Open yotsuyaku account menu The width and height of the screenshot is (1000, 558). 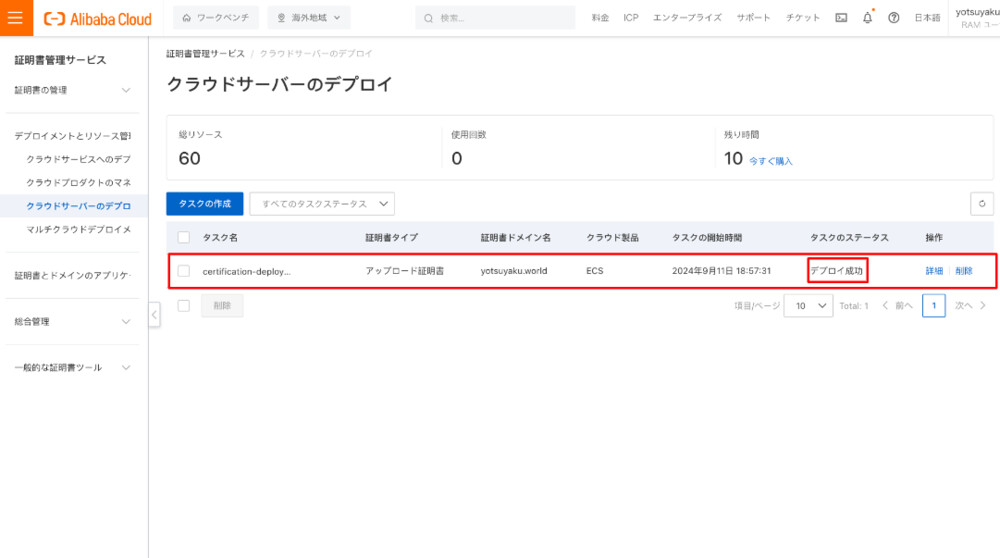point(977,18)
